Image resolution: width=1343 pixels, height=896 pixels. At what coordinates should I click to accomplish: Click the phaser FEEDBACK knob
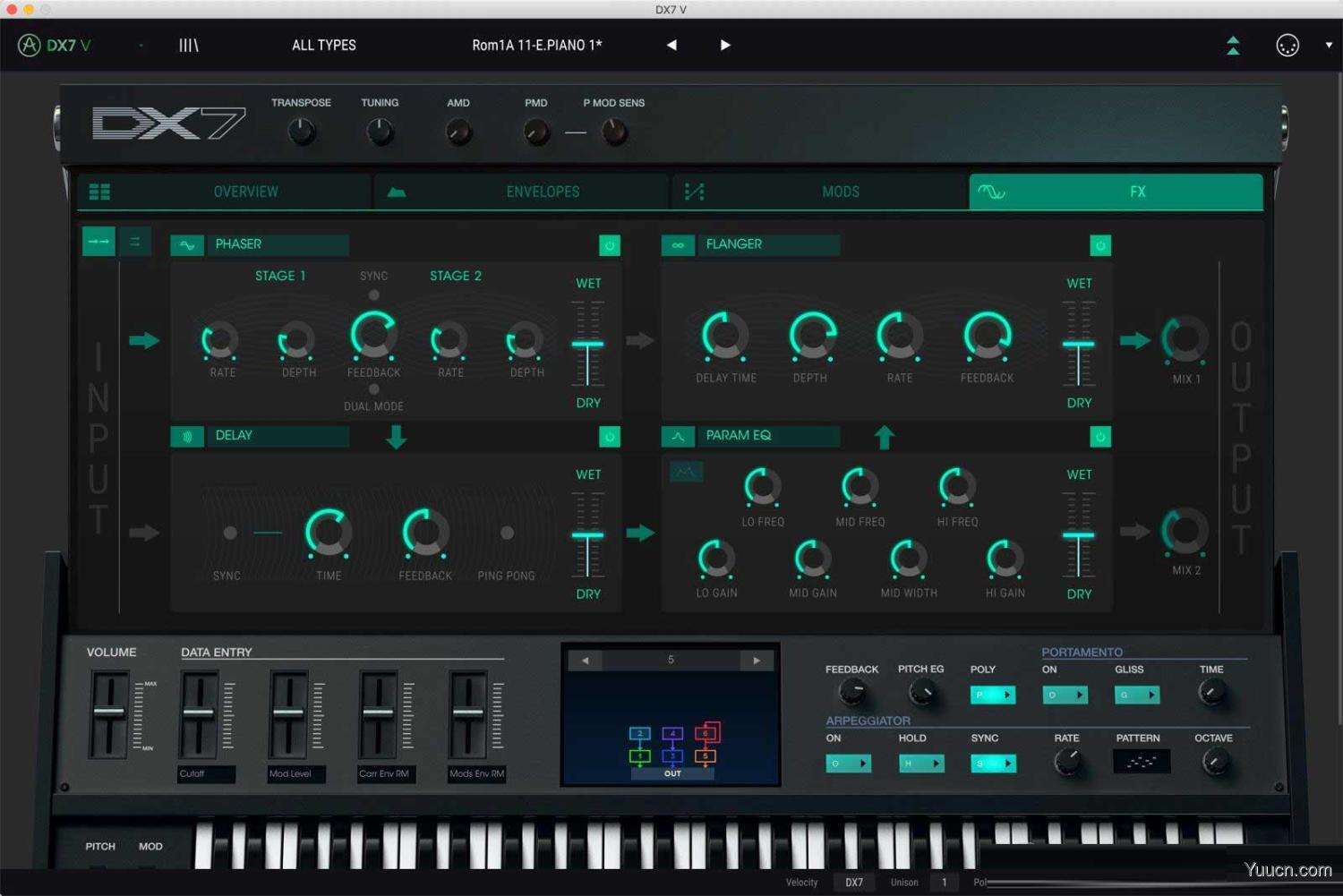click(x=373, y=336)
